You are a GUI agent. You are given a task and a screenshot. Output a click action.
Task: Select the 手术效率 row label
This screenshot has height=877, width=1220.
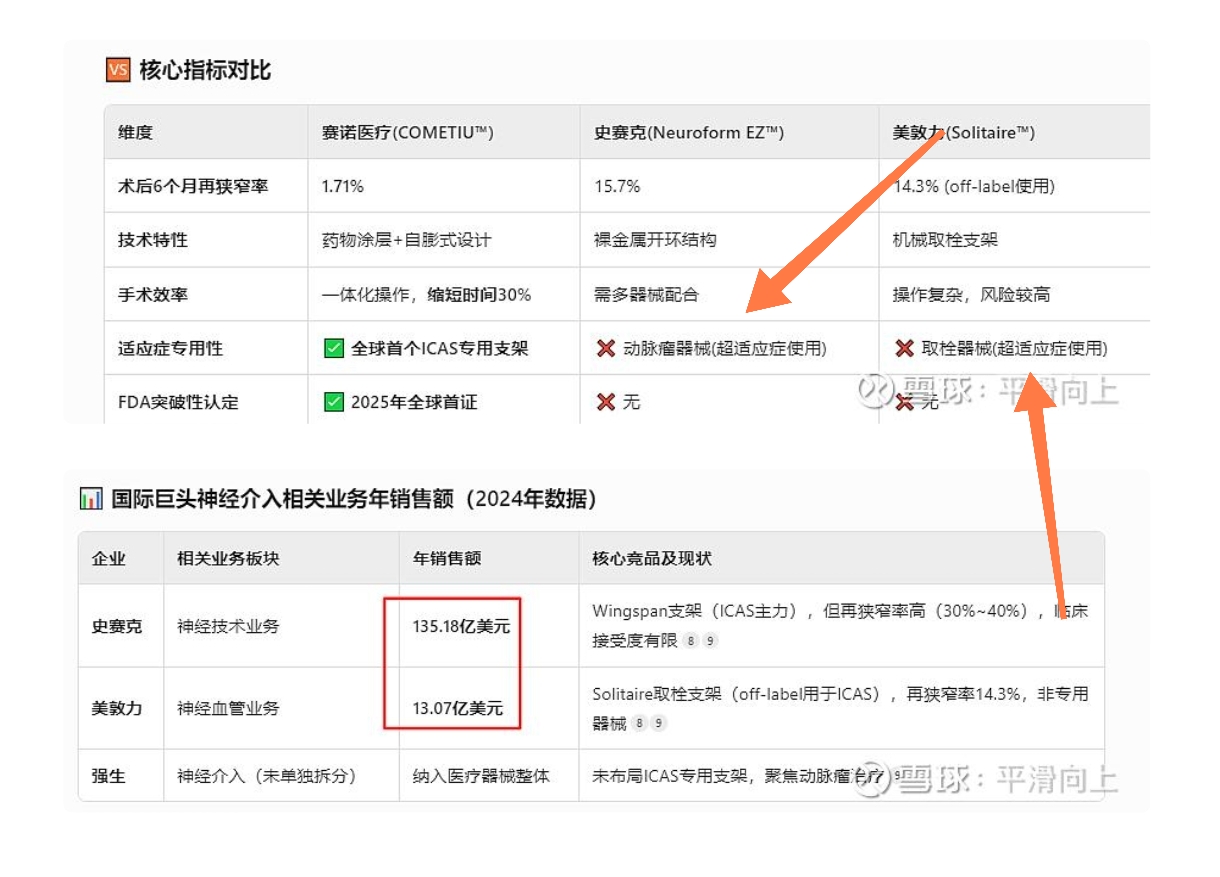pos(152,295)
